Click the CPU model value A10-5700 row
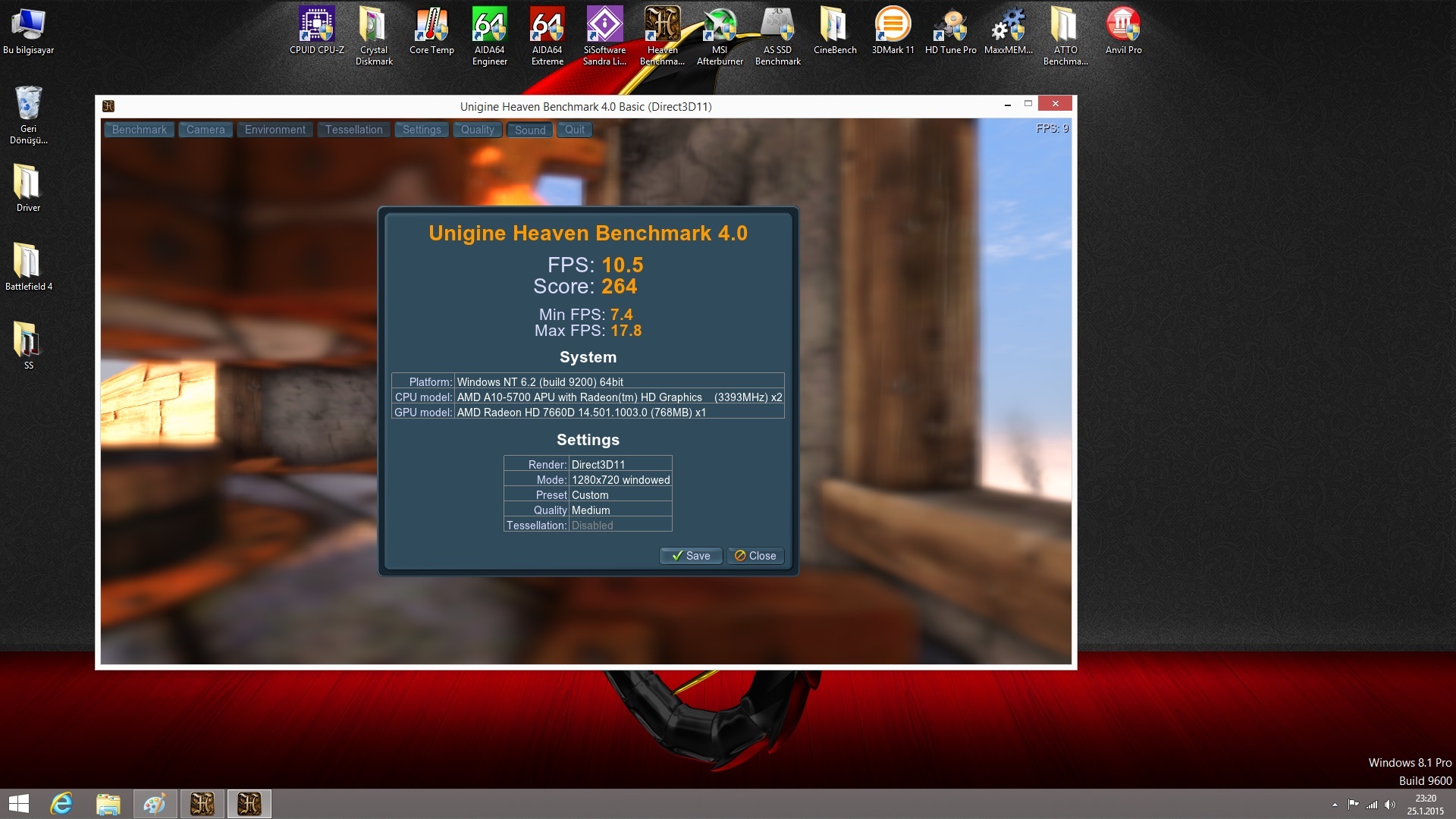Image resolution: width=1456 pixels, height=819 pixels. [x=588, y=397]
